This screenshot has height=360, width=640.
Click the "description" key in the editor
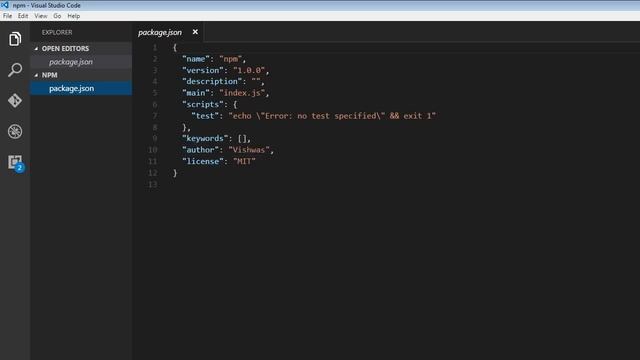point(212,82)
